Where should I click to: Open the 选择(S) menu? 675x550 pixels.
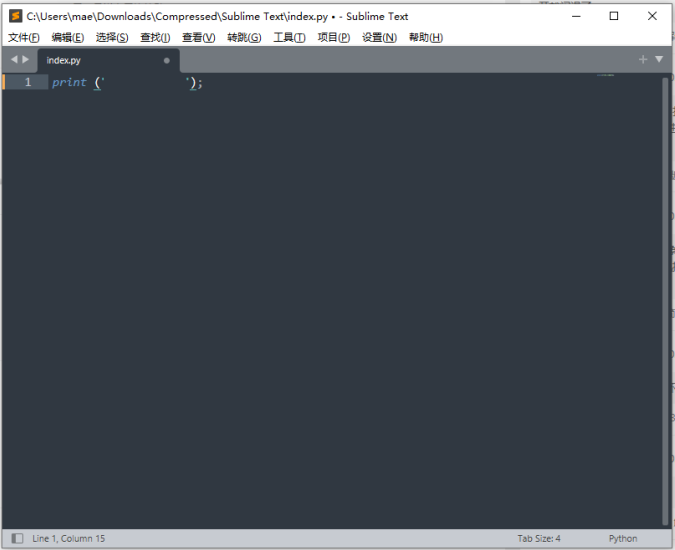pyautogui.click(x=112, y=38)
